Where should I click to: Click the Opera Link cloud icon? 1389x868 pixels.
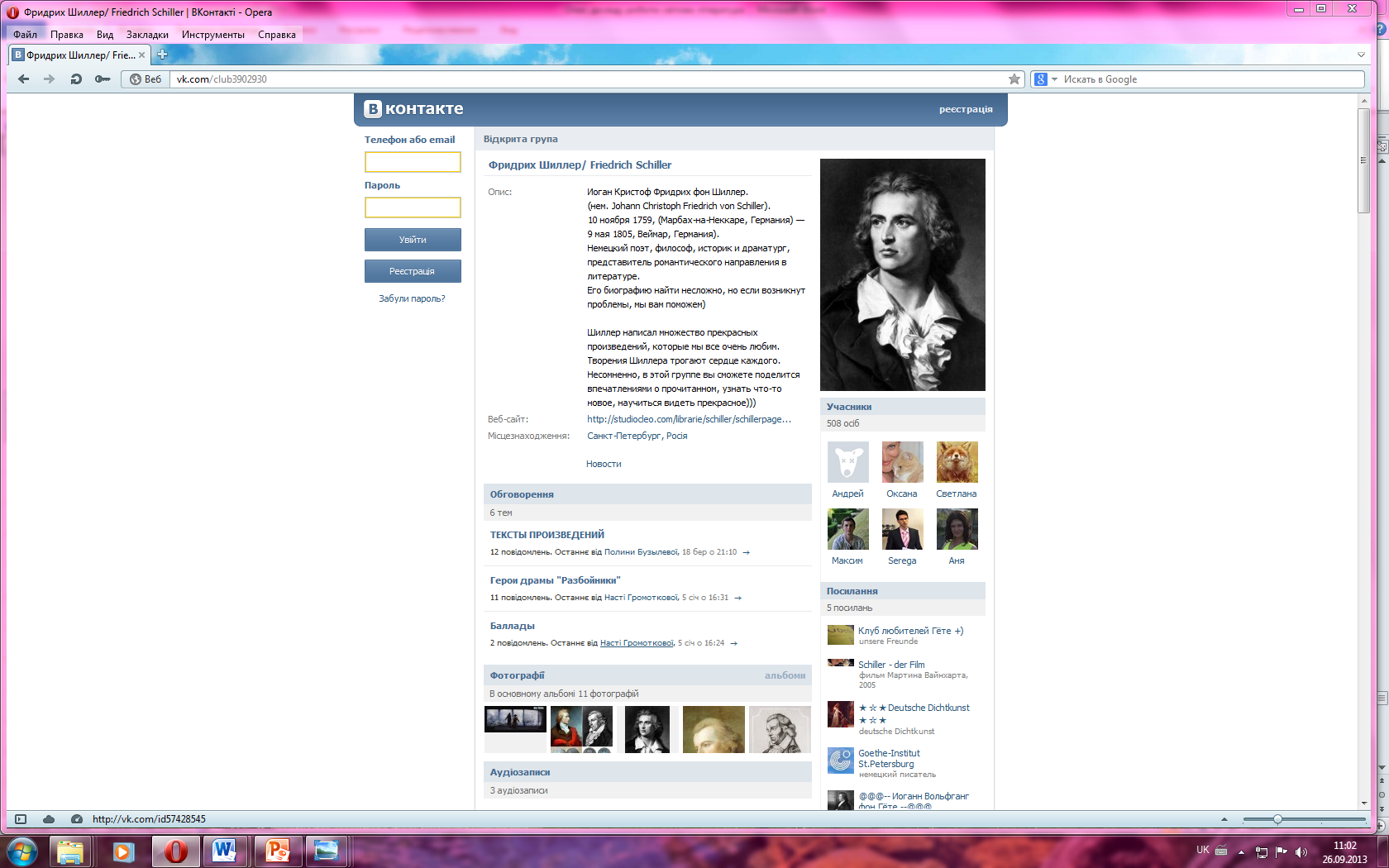point(49,819)
